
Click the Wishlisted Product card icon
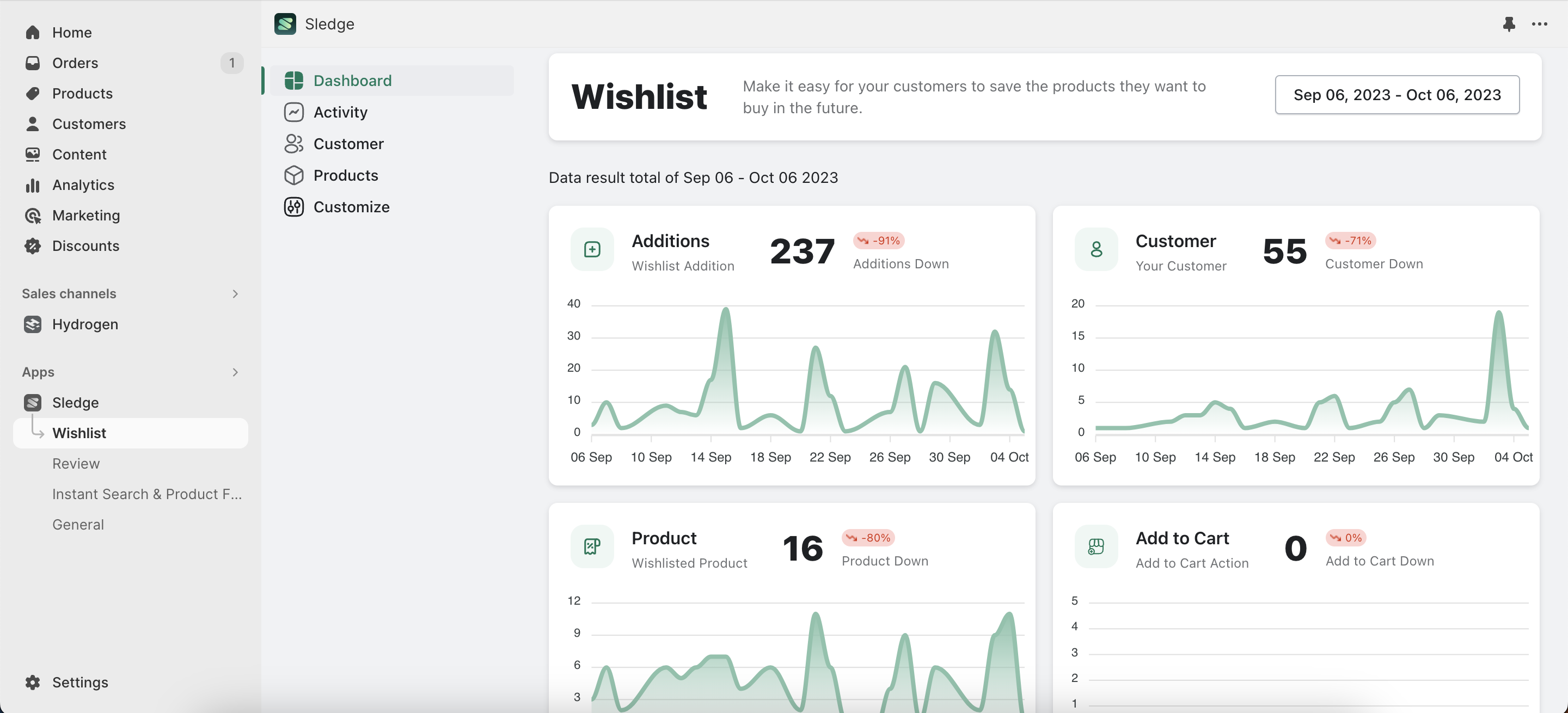click(592, 546)
